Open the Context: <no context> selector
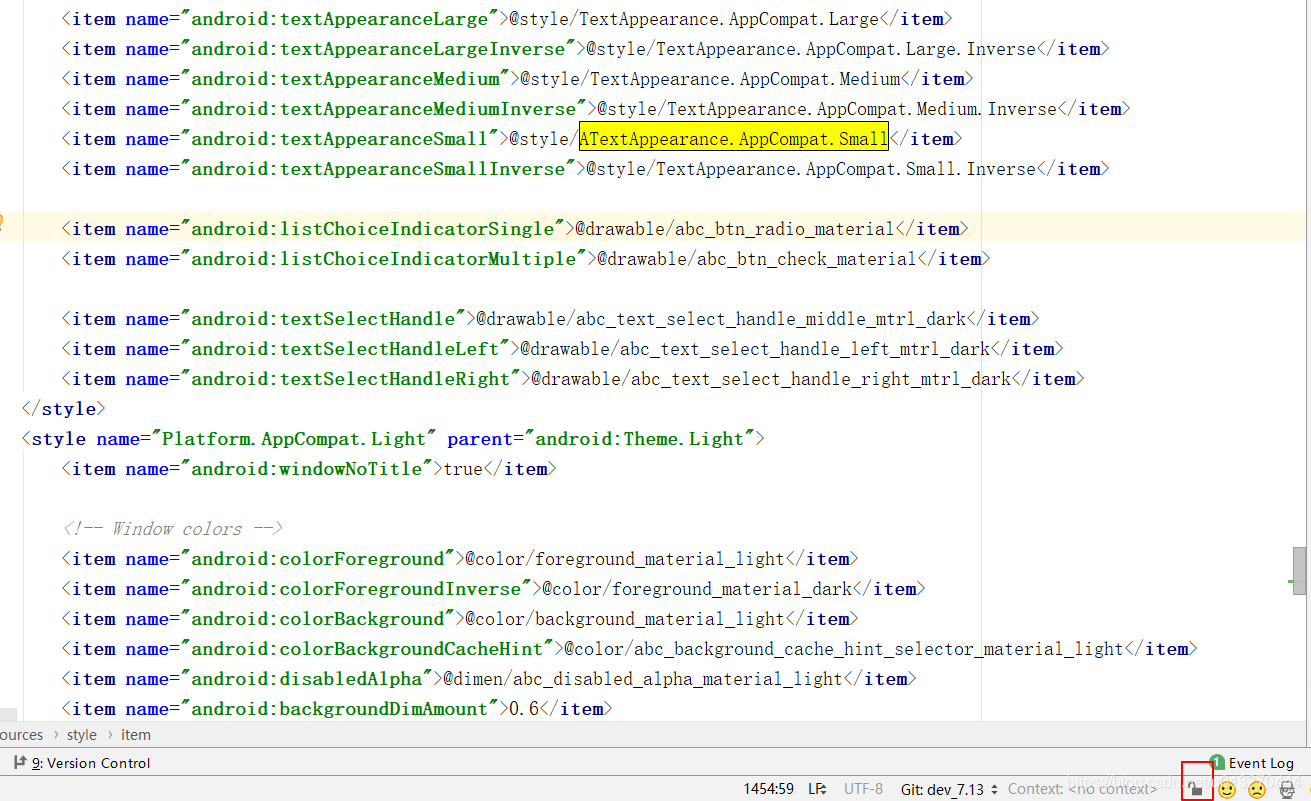This screenshot has height=801, width=1311. click(1083, 789)
